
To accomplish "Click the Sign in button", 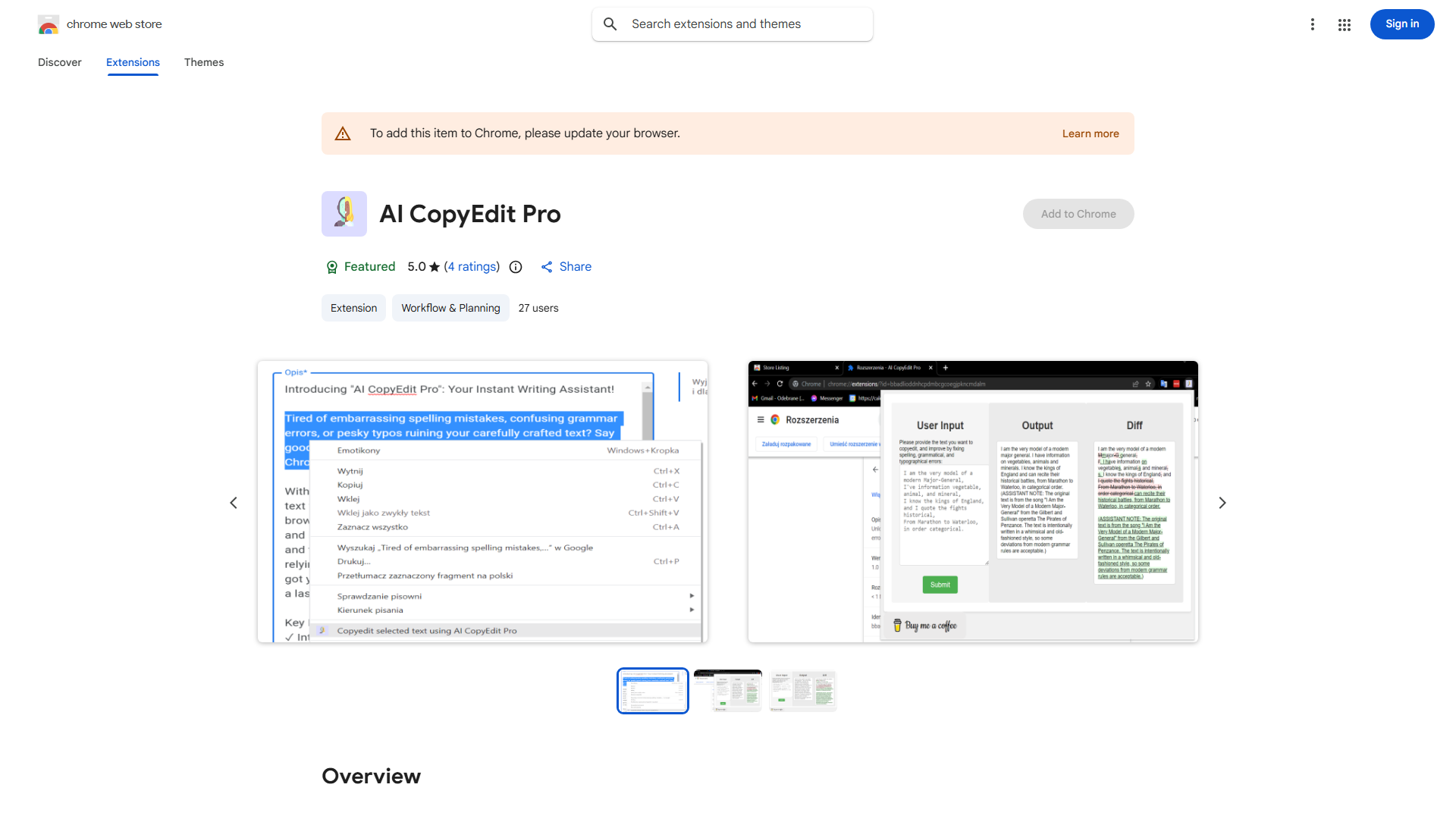I will [x=1401, y=24].
